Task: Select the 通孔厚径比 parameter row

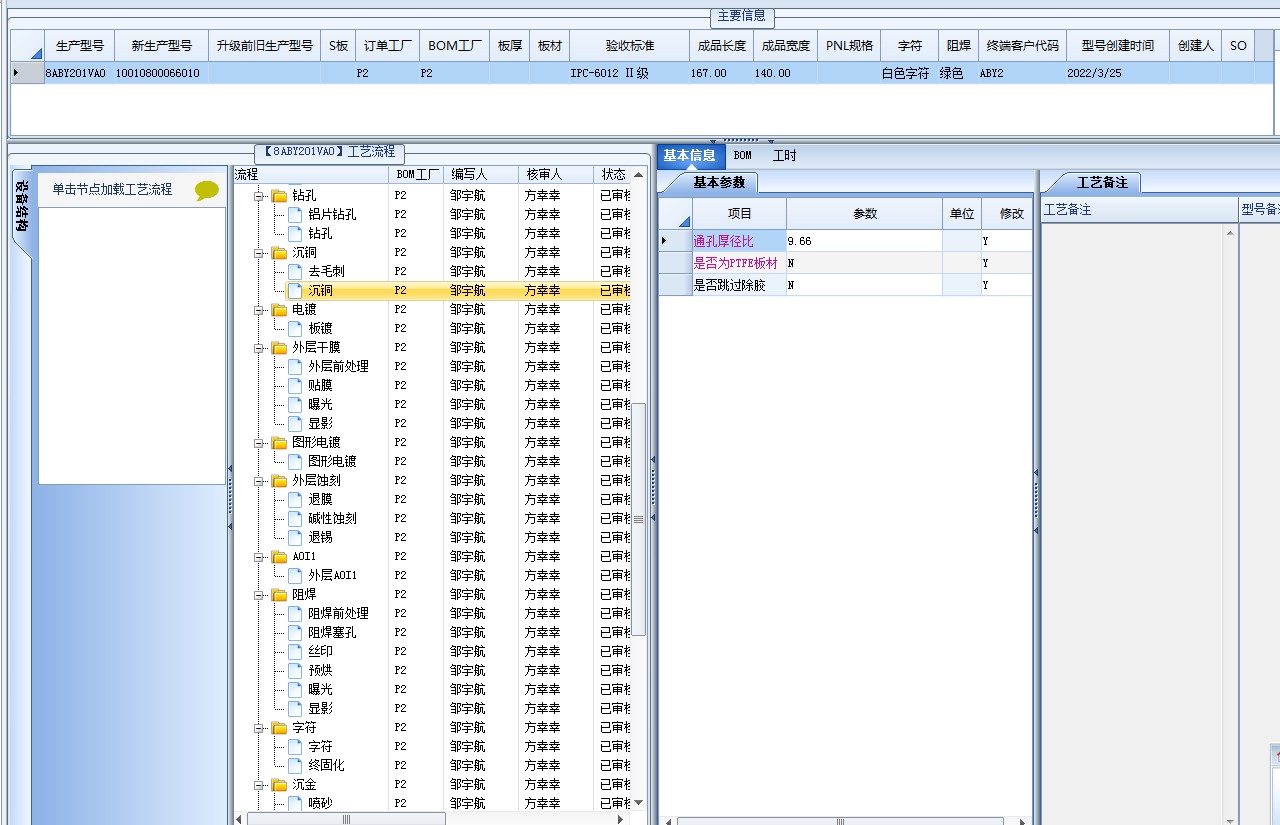Action: pos(845,241)
